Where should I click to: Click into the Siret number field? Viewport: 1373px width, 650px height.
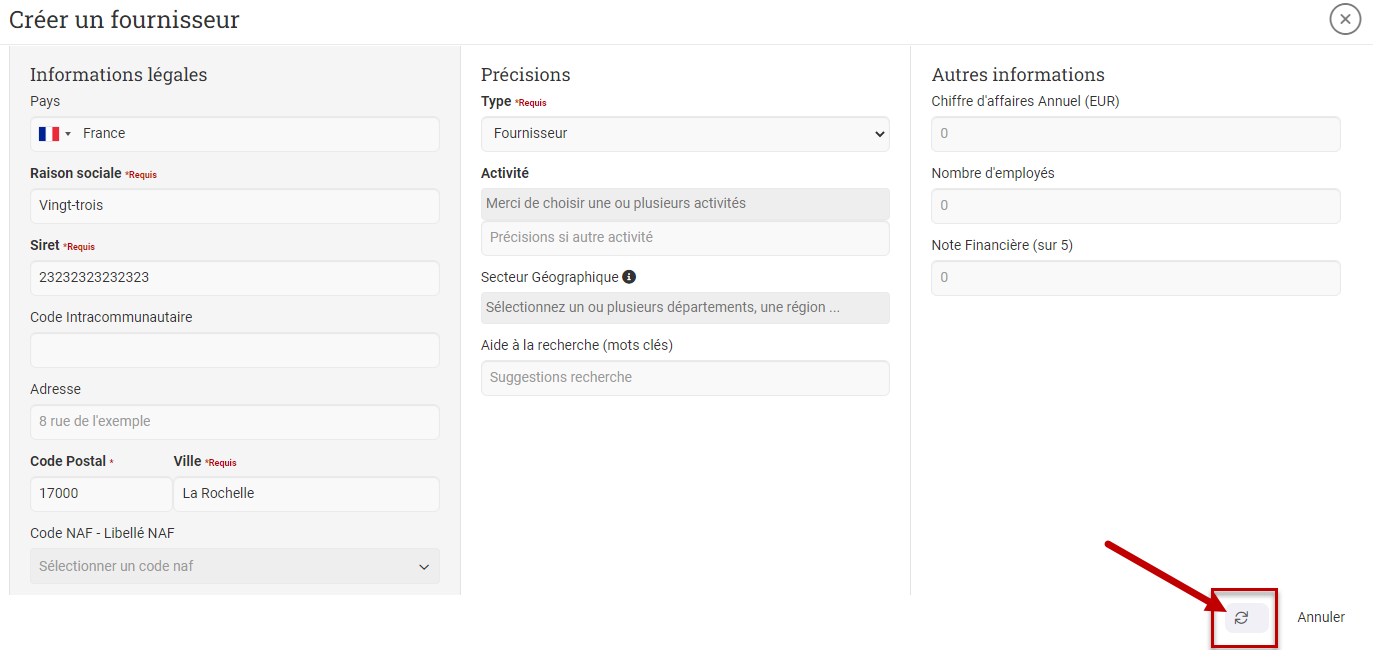point(235,278)
